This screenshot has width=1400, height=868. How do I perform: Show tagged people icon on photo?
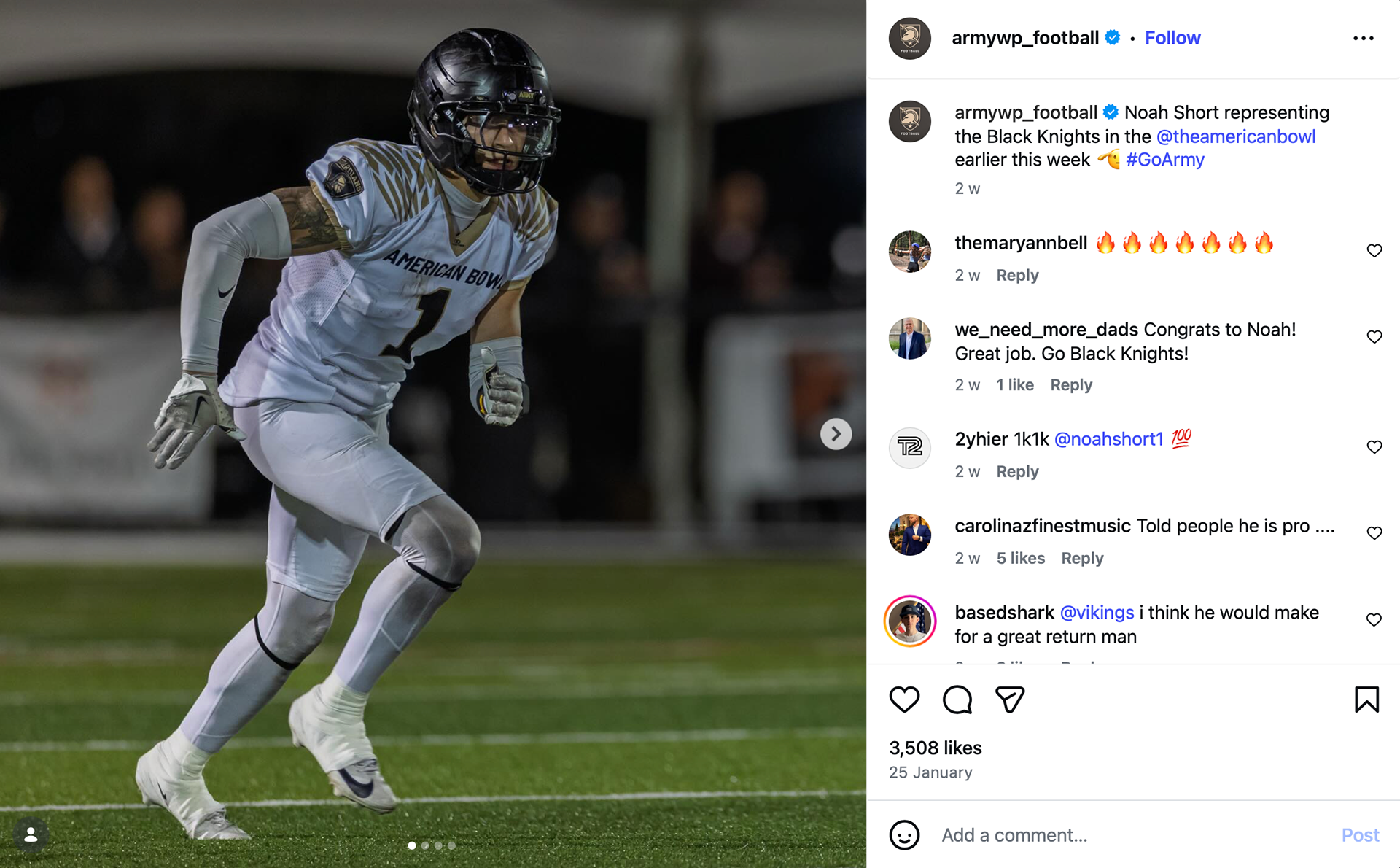pos(31,836)
